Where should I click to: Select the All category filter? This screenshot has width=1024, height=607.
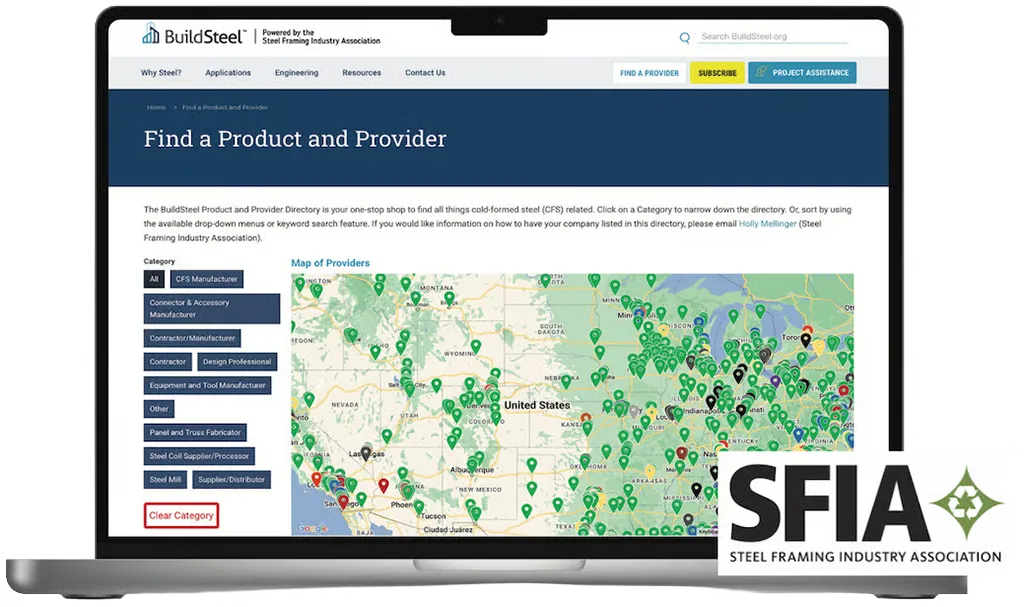[154, 279]
